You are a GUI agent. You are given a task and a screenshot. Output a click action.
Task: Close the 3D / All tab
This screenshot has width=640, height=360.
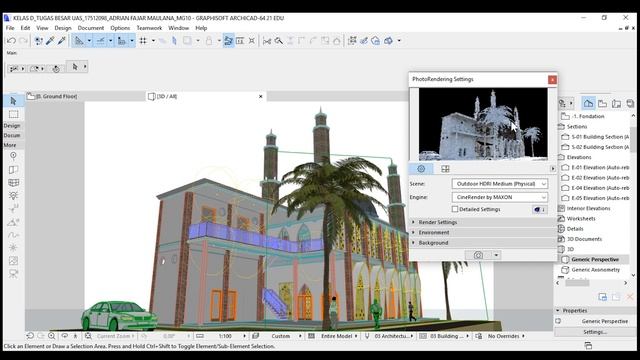tap(260, 96)
